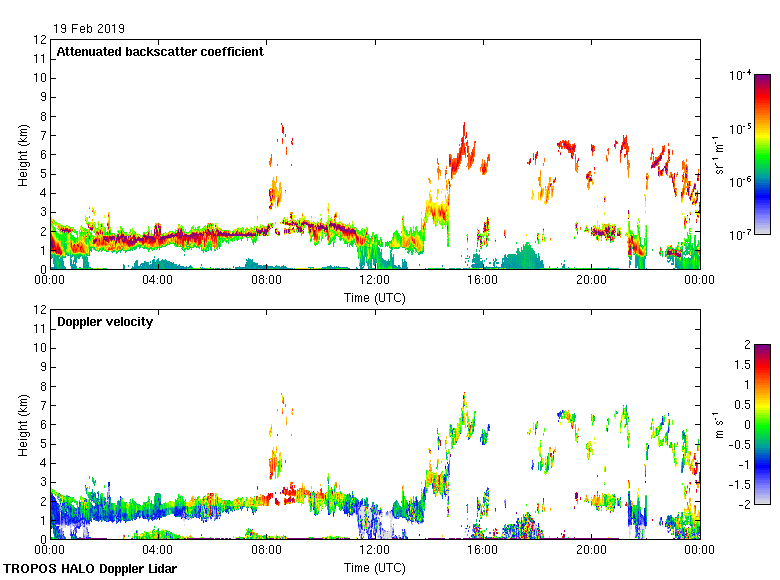Click Height (km) axis label of Doppler plot
This screenshot has width=780, height=580.
click(x=22, y=425)
